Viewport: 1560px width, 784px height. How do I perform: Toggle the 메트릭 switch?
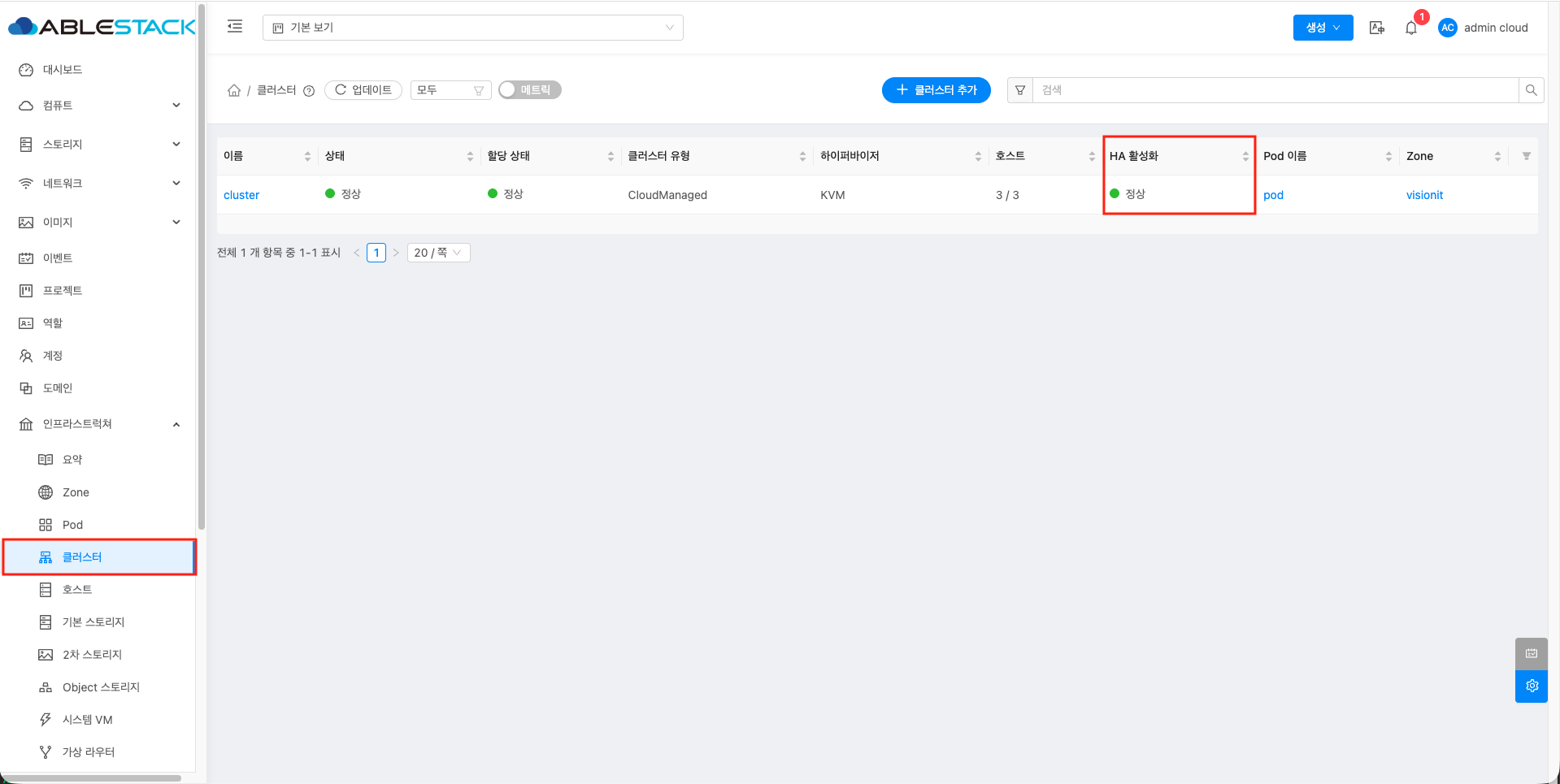click(530, 89)
